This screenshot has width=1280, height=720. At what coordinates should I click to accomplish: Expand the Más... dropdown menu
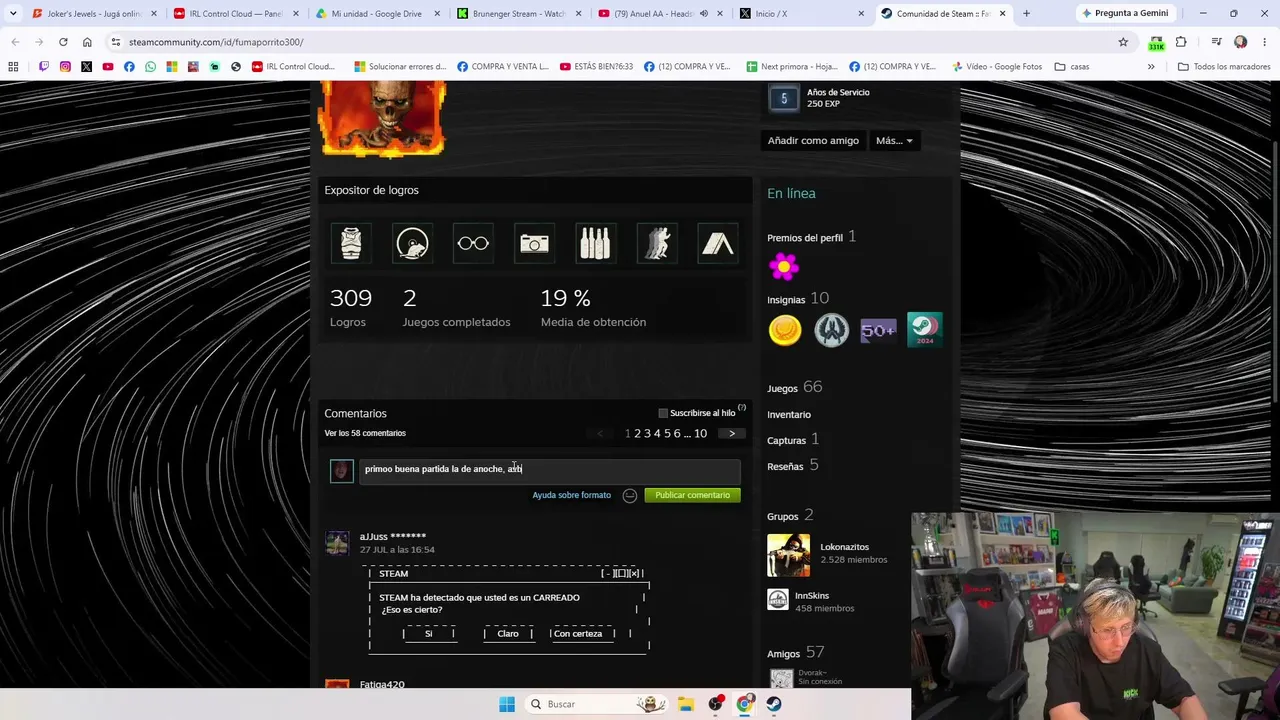tap(893, 140)
